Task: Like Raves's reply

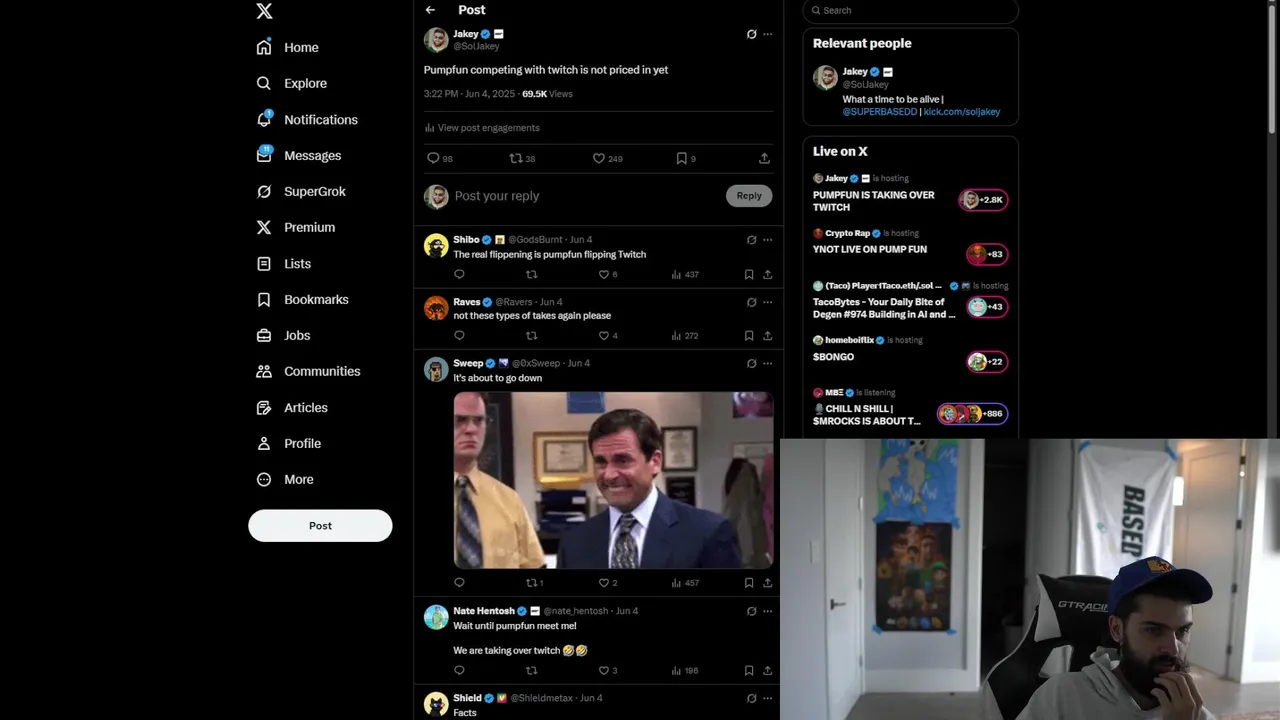Action: pyautogui.click(x=603, y=336)
